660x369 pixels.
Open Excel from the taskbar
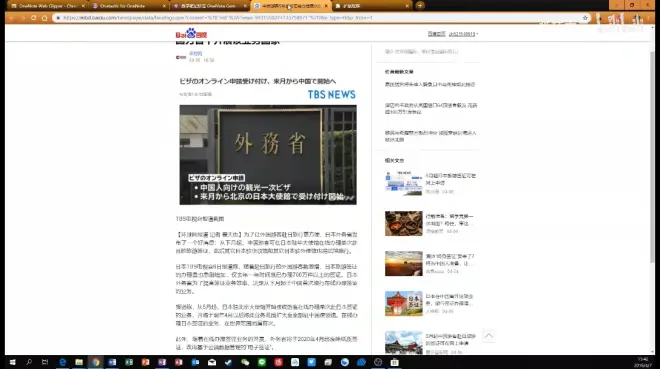(129, 362)
